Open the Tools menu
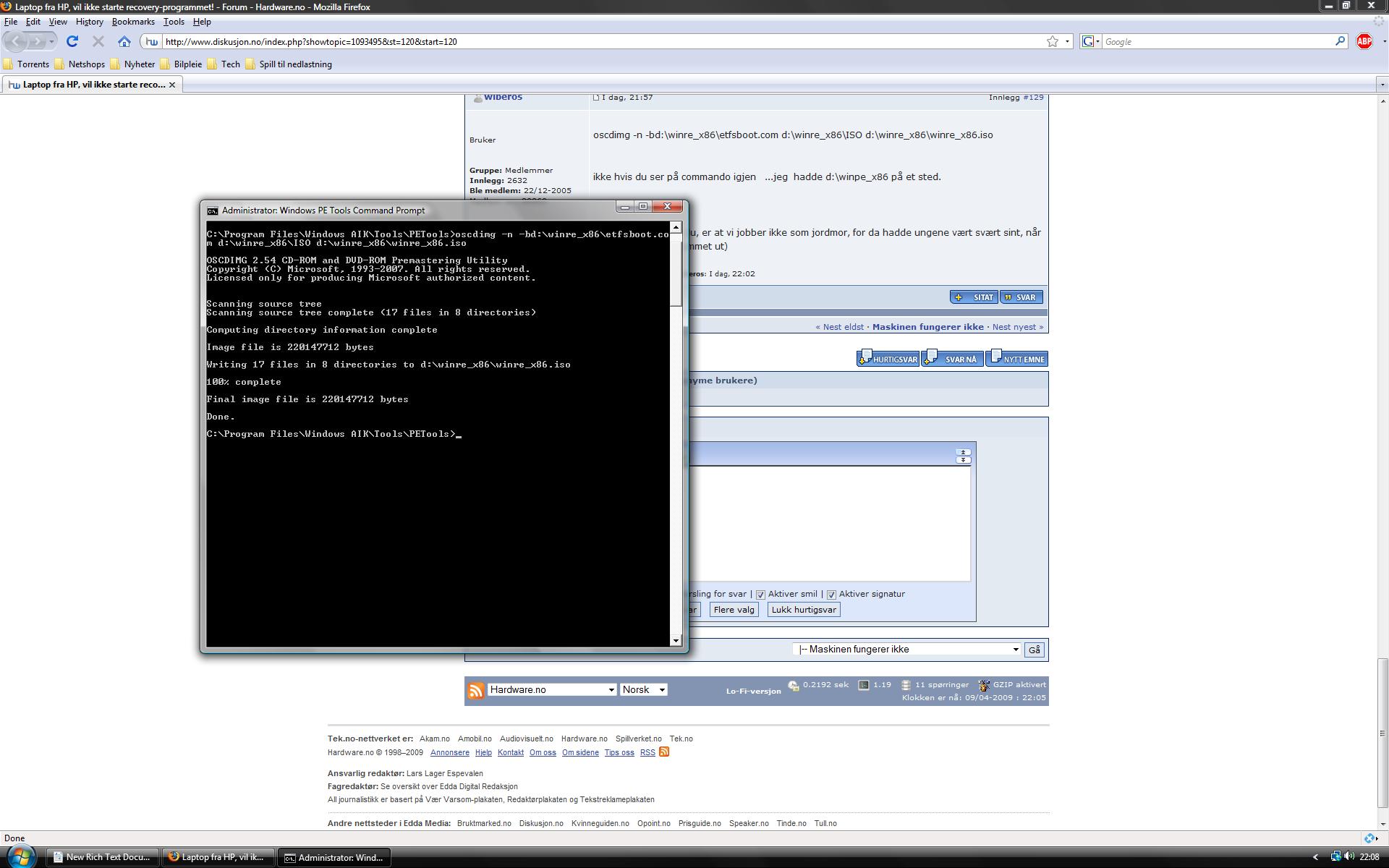This screenshot has height=868, width=1389. tap(174, 22)
